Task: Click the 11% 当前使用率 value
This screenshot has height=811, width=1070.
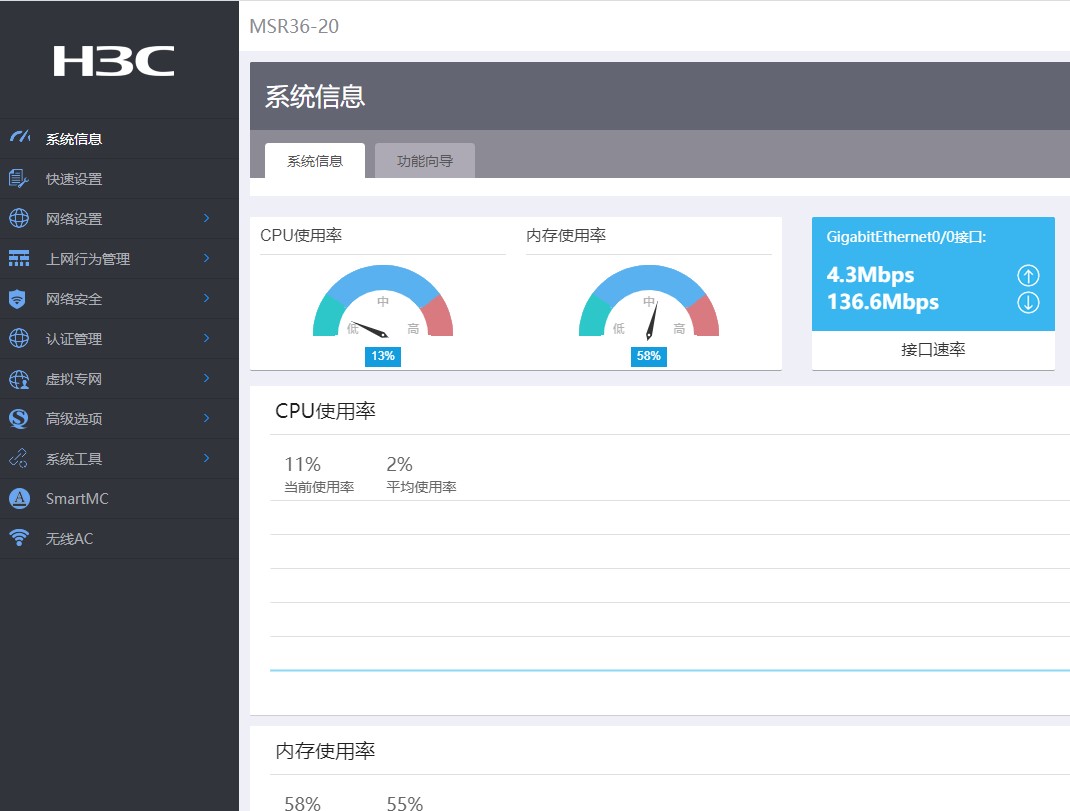Action: [302, 464]
